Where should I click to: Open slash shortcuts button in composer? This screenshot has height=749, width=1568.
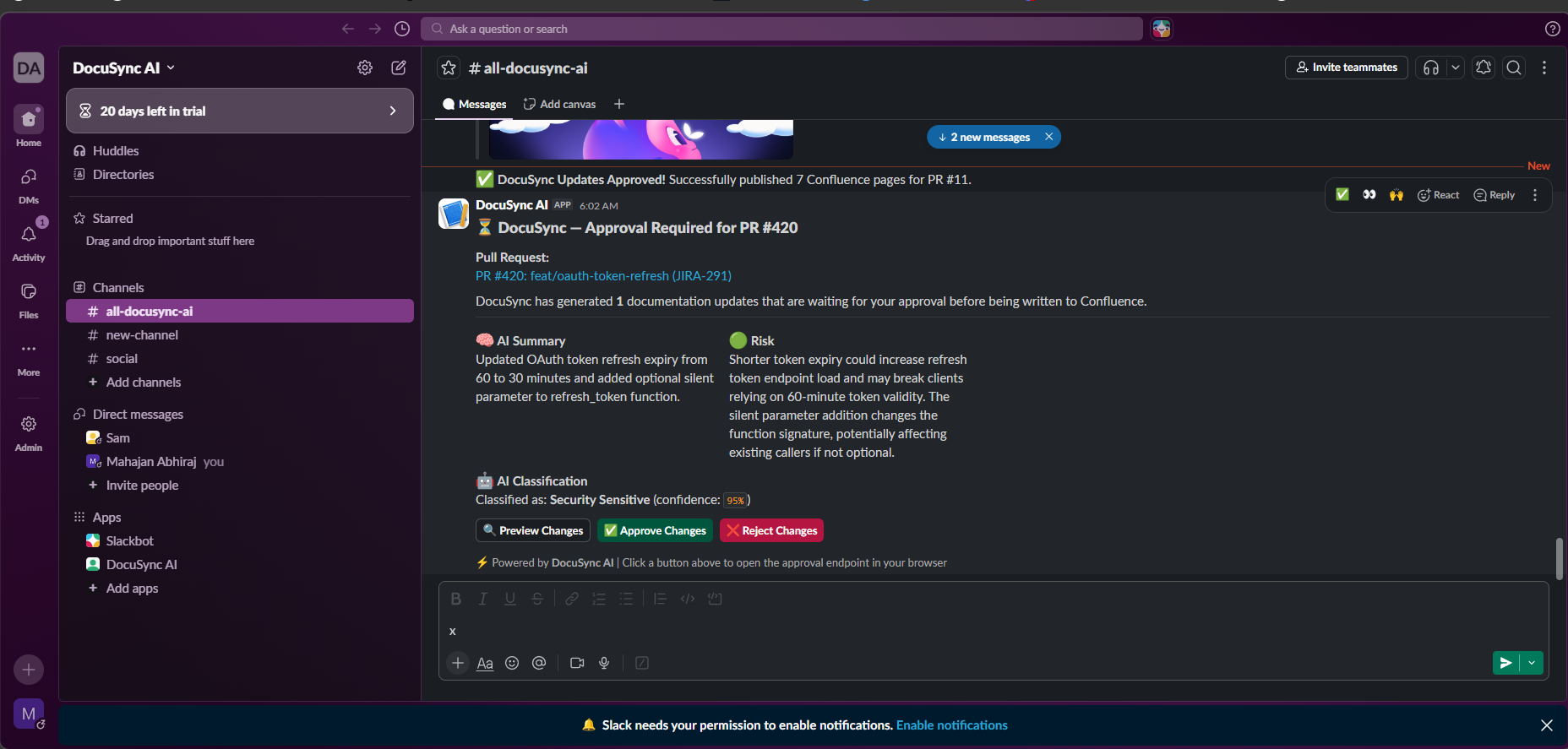[642, 663]
